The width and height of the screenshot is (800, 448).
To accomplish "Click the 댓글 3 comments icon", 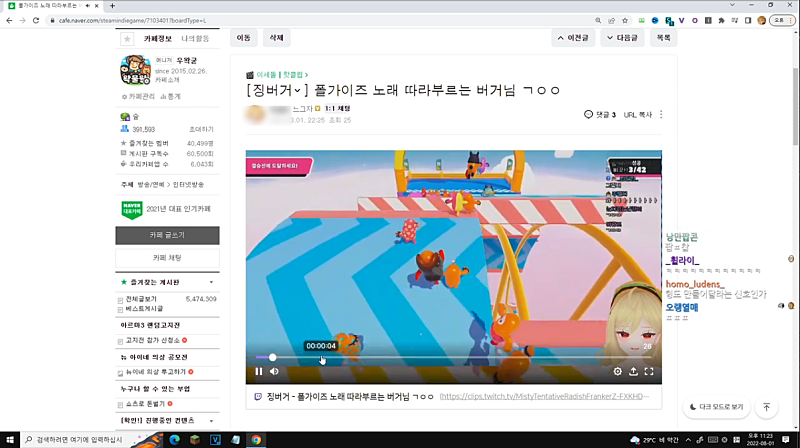I will pos(589,115).
